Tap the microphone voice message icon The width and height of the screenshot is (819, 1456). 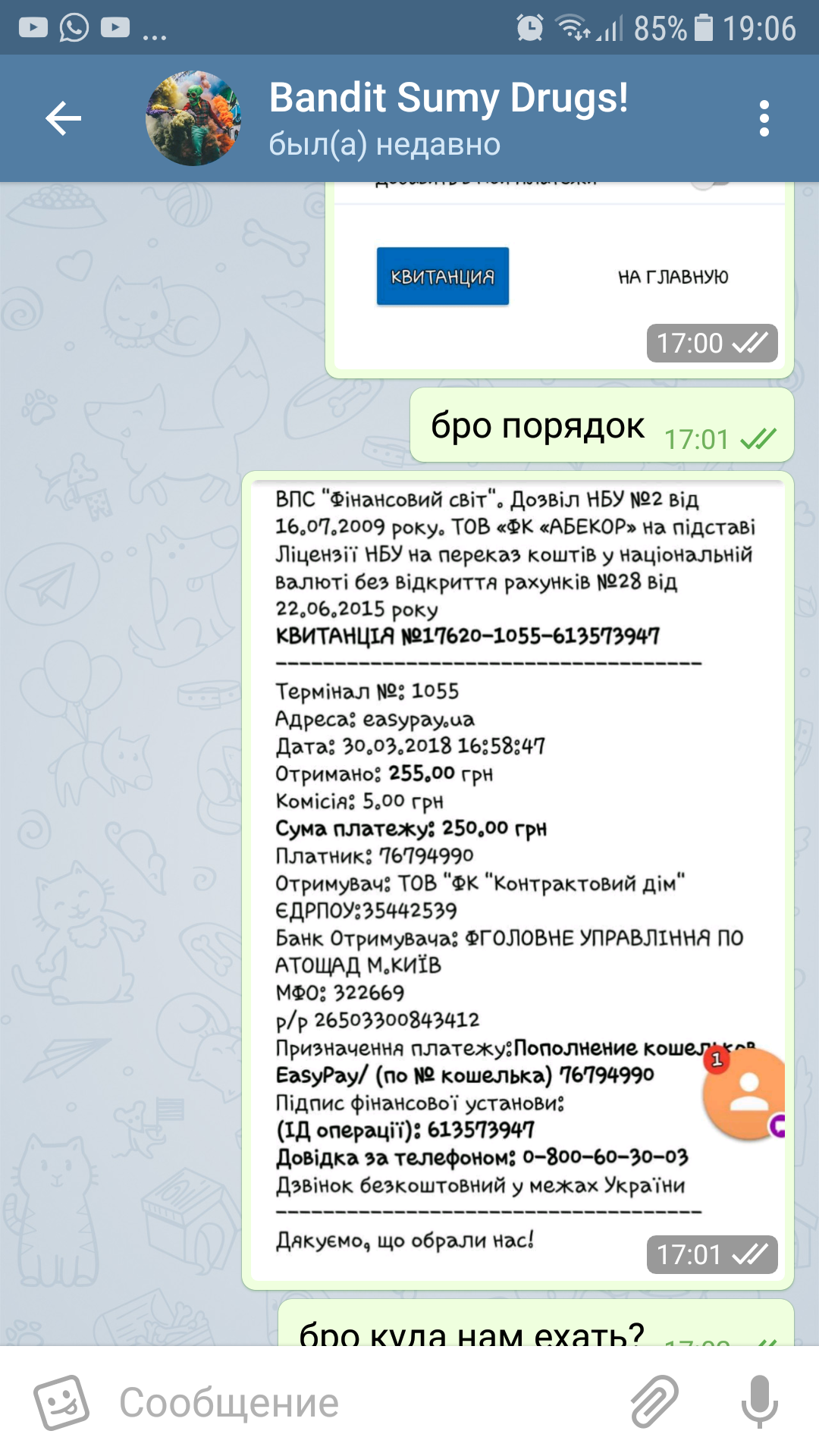(759, 1401)
